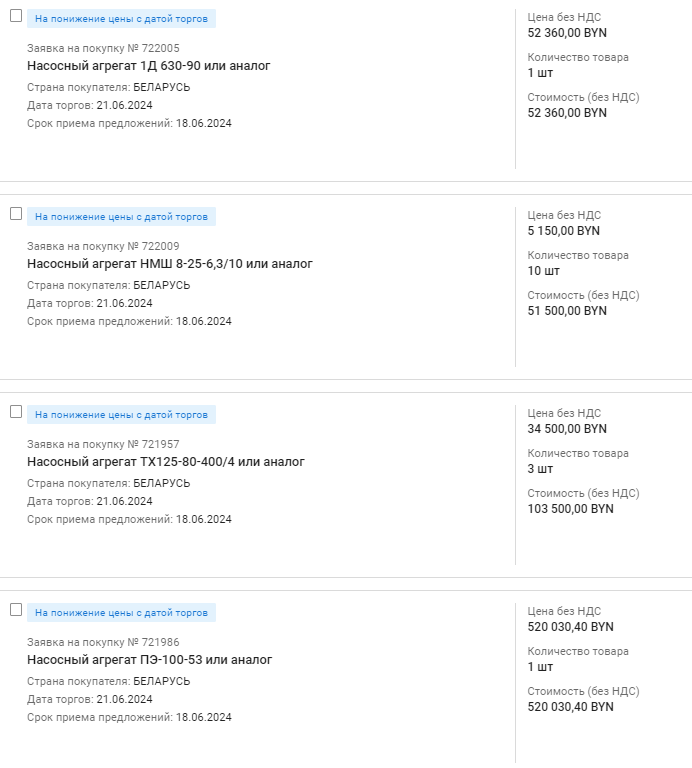Image resolution: width=692 pixels, height=768 pixels.
Task: Select the checkbox for request № 721957
Action: pos(16,412)
